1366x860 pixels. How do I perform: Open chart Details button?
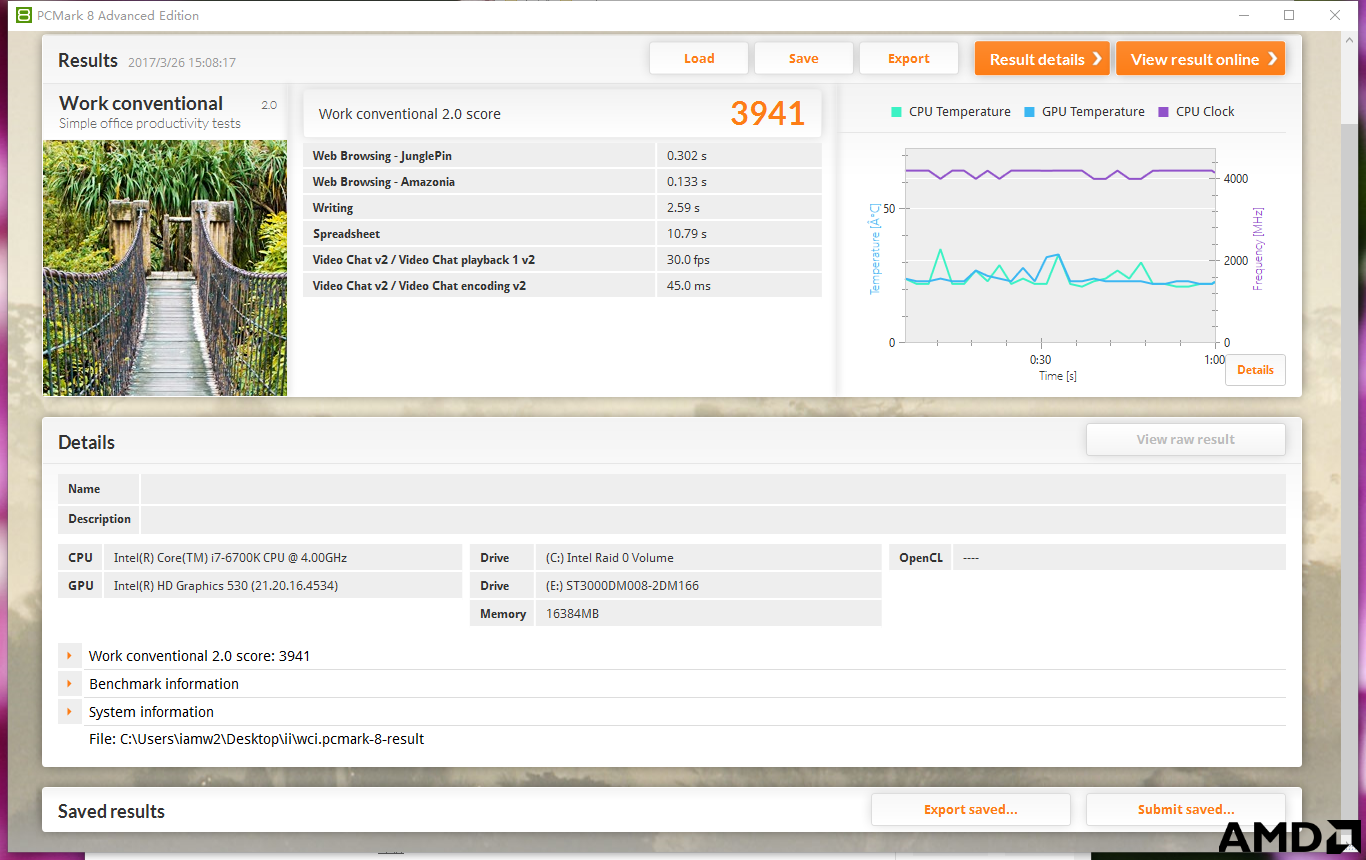(1255, 370)
